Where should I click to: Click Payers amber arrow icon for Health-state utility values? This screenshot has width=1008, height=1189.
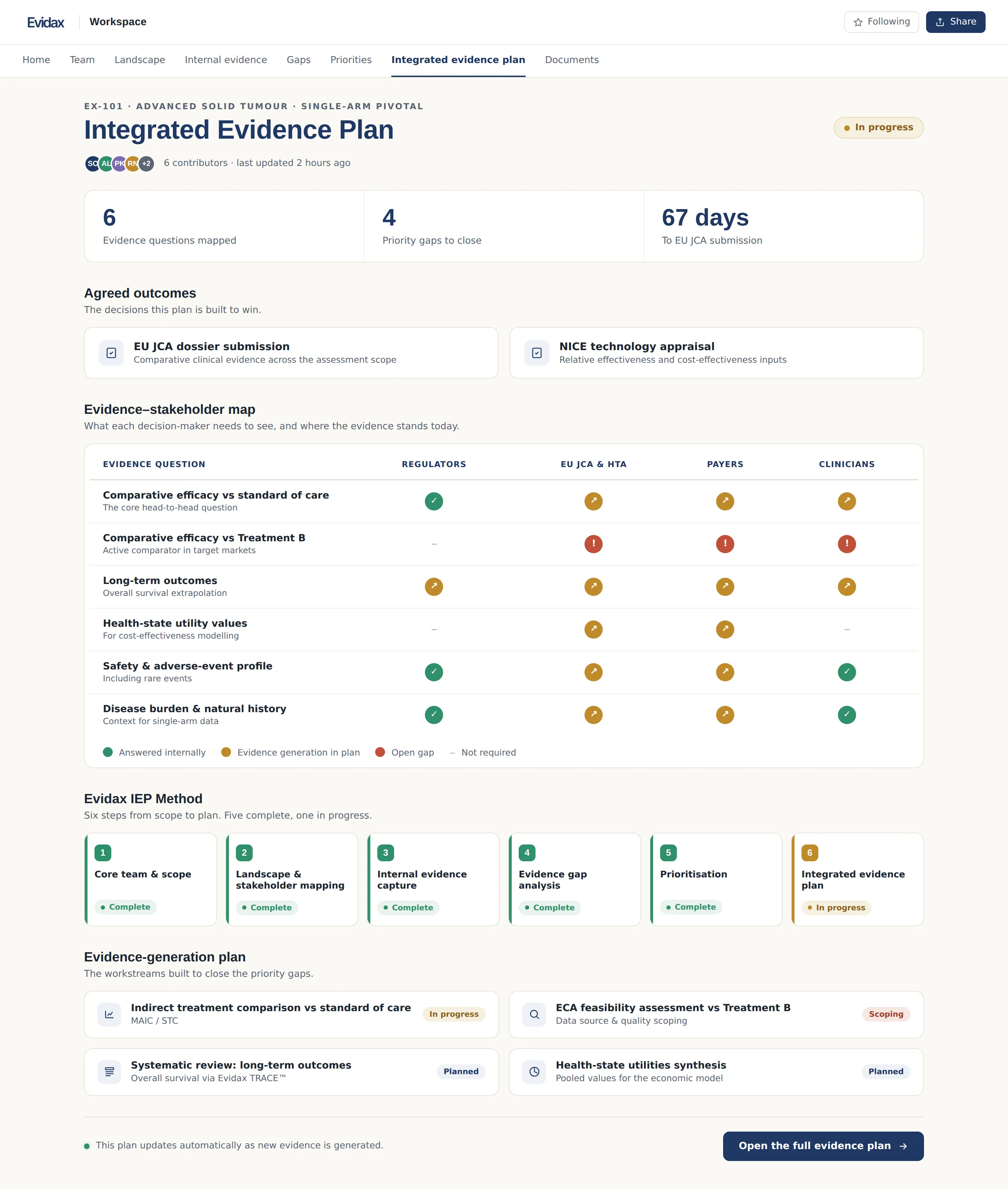click(x=725, y=630)
